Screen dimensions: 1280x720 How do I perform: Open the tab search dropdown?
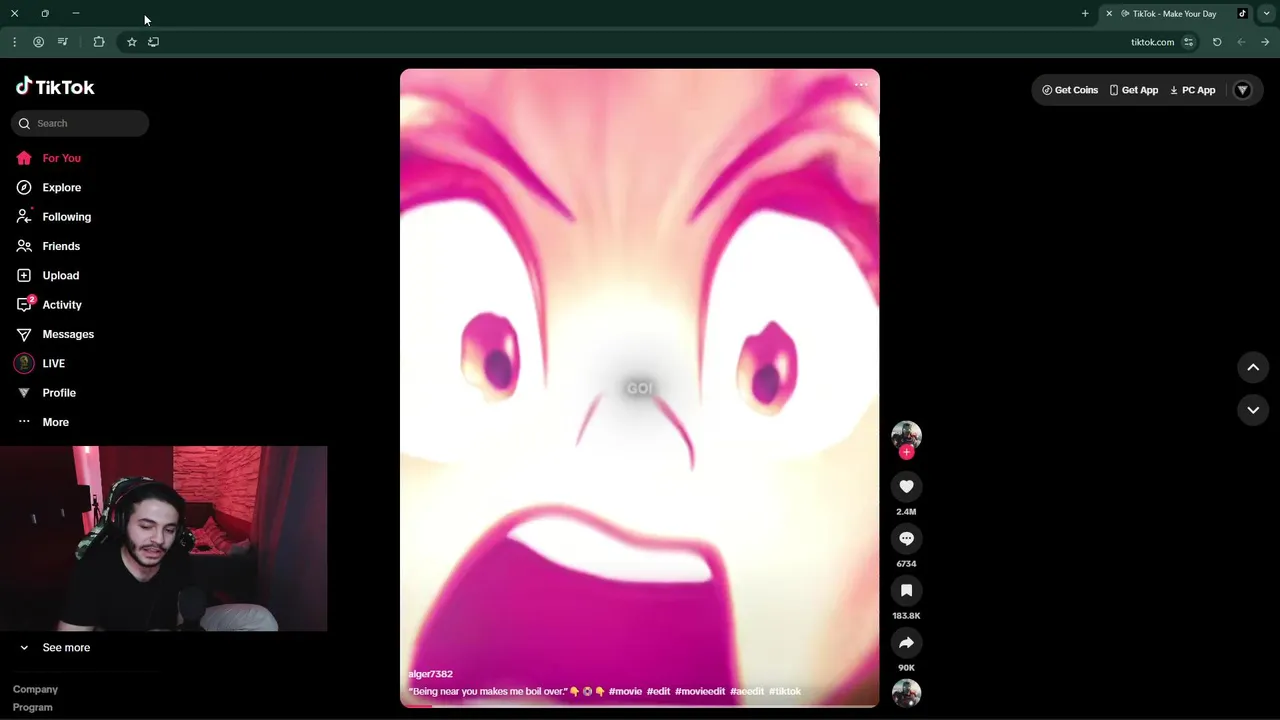[x=1266, y=14]
